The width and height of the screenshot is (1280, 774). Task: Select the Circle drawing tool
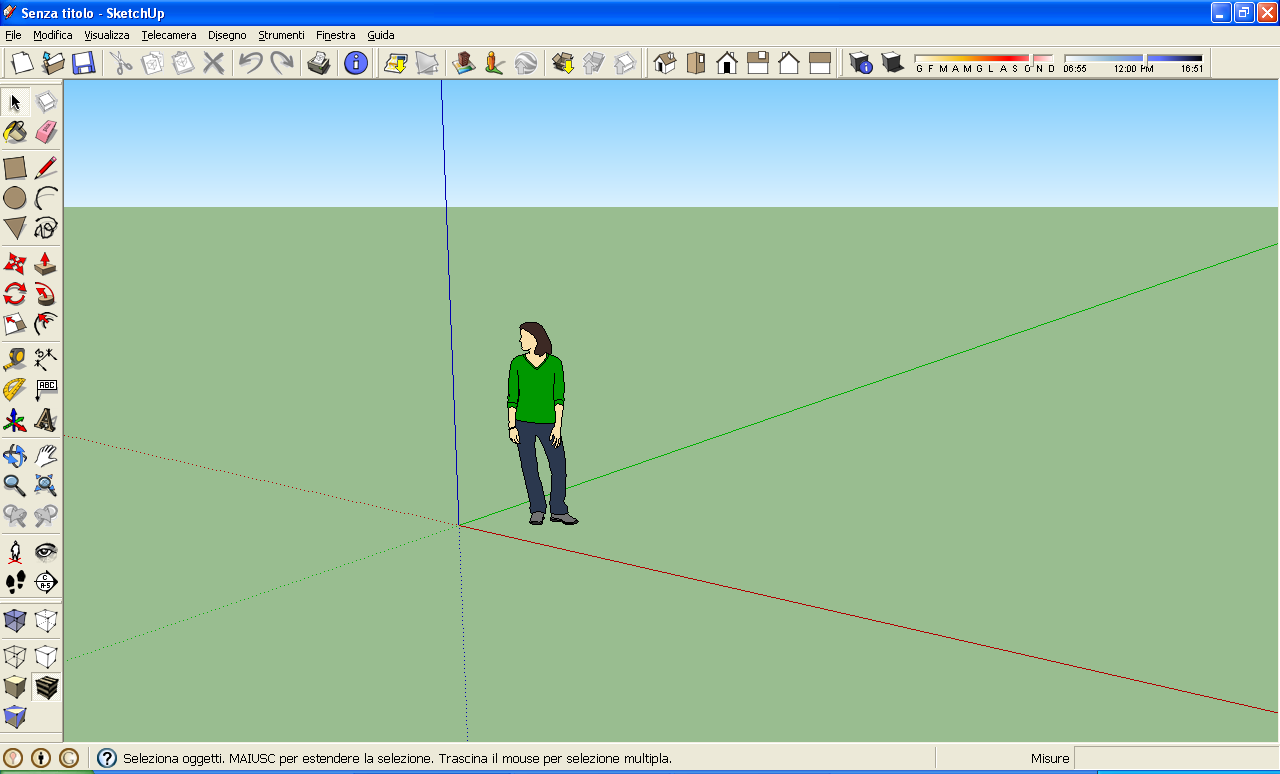15,198
